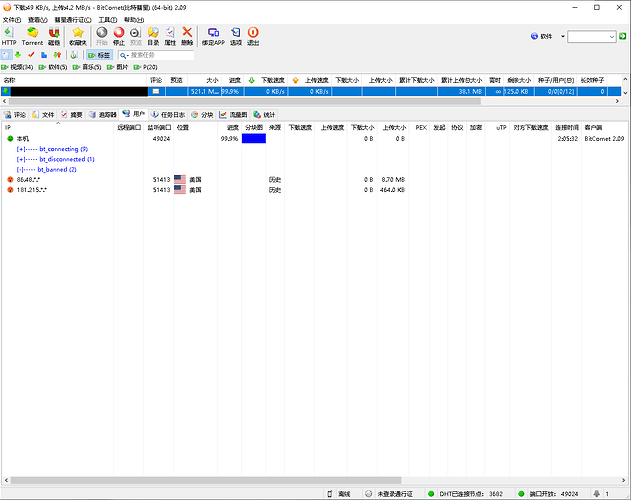The image size is (631, 500).
Task: Click the exit (退出) power icon
Action: click(x=253, y=36)
